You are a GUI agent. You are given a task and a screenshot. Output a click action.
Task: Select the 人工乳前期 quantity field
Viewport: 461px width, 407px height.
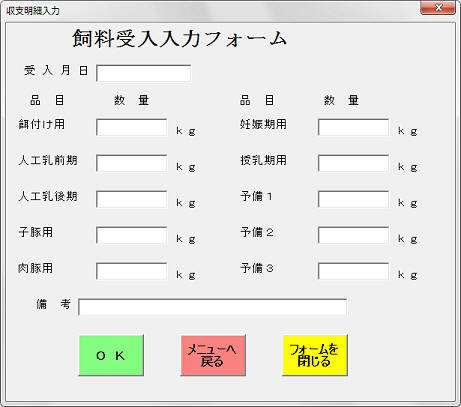(132, 163)
